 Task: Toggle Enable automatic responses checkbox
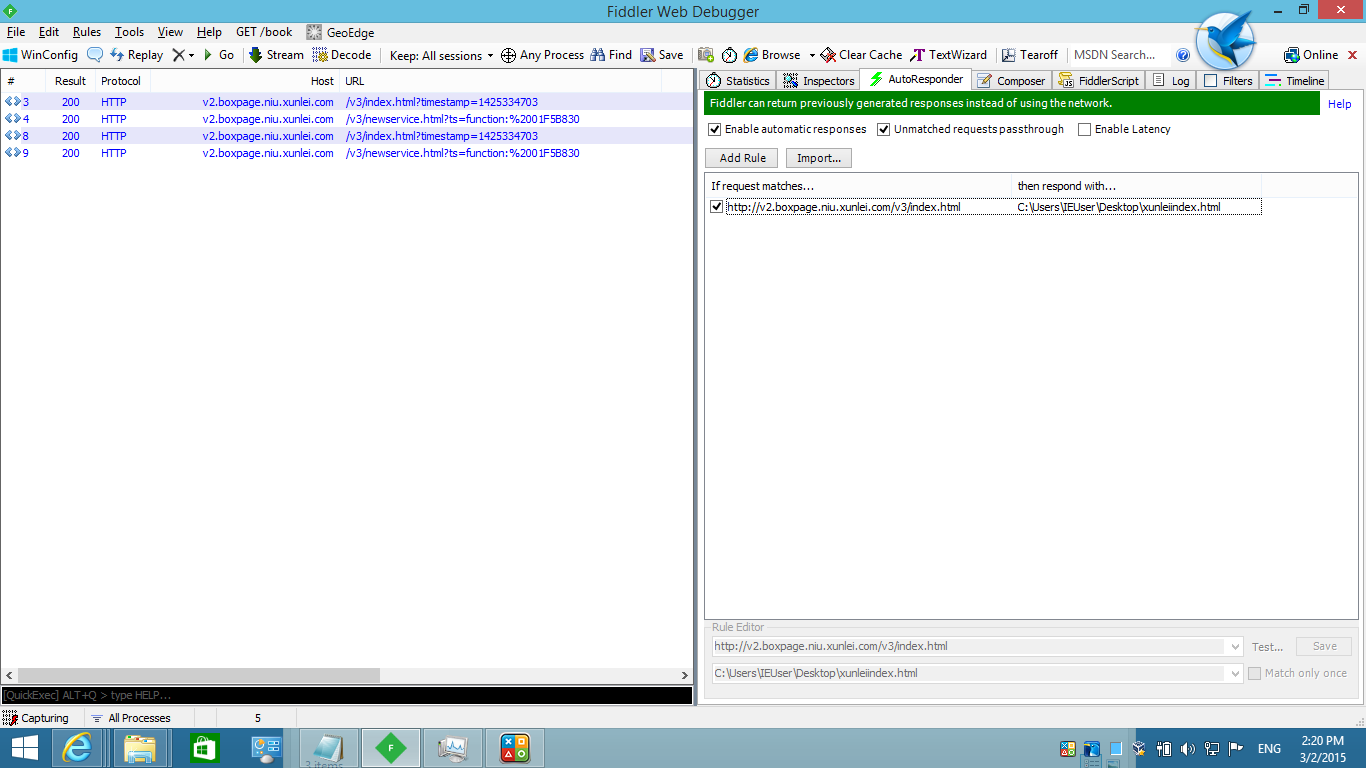tap(714, 129)
